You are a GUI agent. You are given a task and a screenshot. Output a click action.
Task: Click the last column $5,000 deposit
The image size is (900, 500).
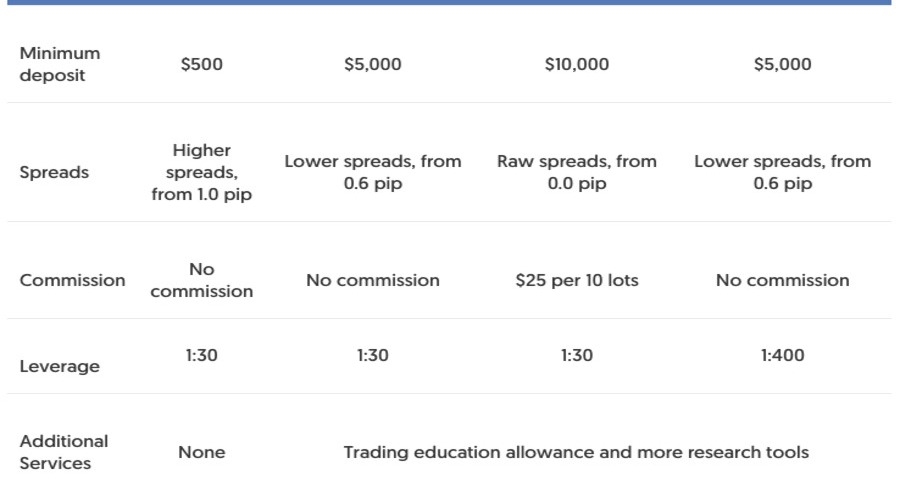tap(782, 65)
